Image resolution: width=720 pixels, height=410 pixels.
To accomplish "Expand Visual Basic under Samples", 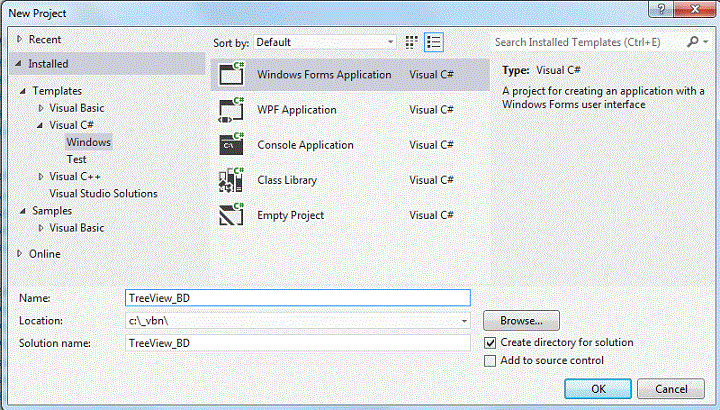I will click(41, 228).
